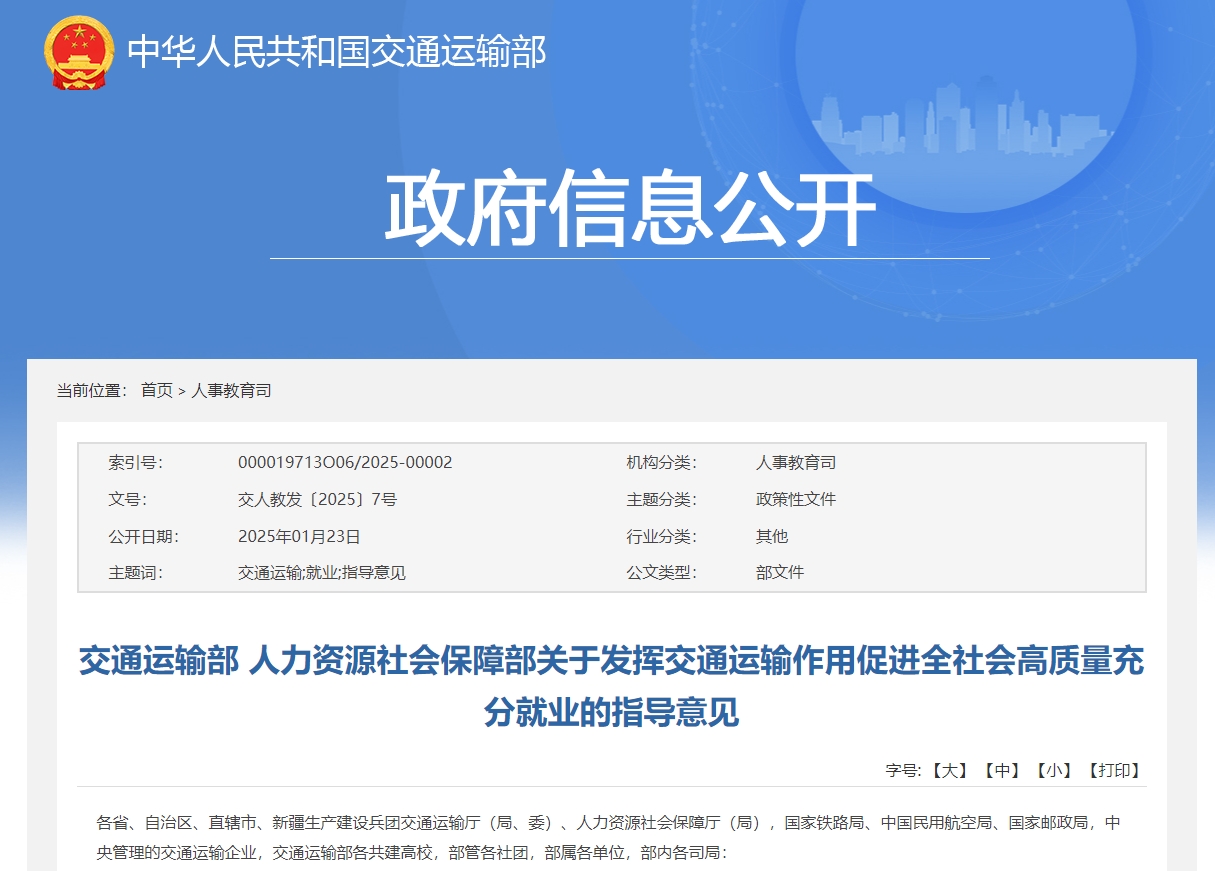This screenshot has width=1215, height=871.
Task: Click the 当前位置 breadcrumb label
Action: pyautogui.click(x=92, y=390)
